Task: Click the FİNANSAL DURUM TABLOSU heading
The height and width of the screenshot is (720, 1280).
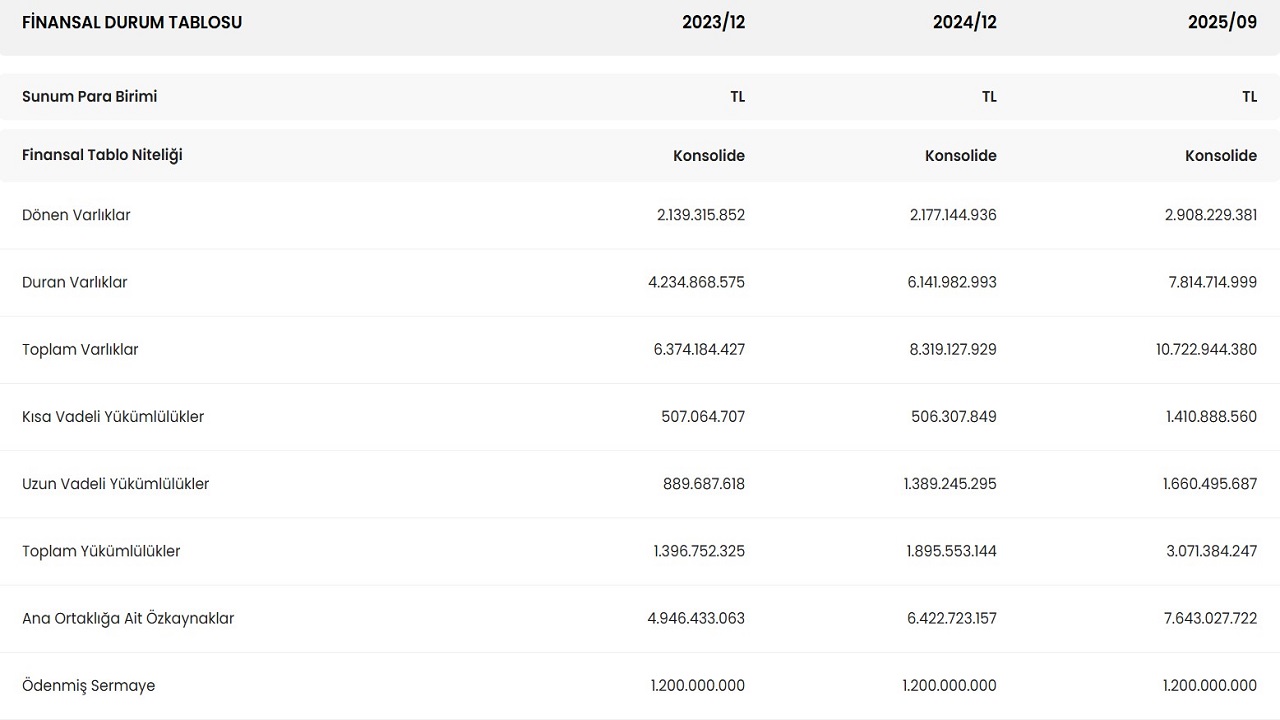Action: (x=132, y=22)
